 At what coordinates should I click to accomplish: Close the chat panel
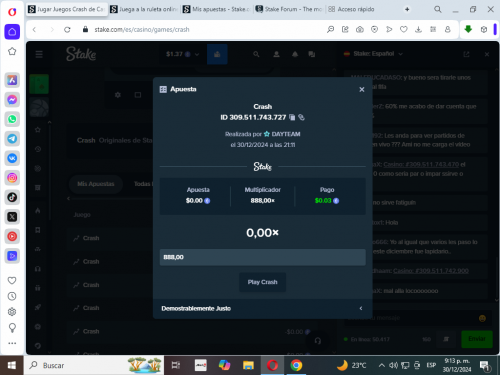[x=487, y=54]
